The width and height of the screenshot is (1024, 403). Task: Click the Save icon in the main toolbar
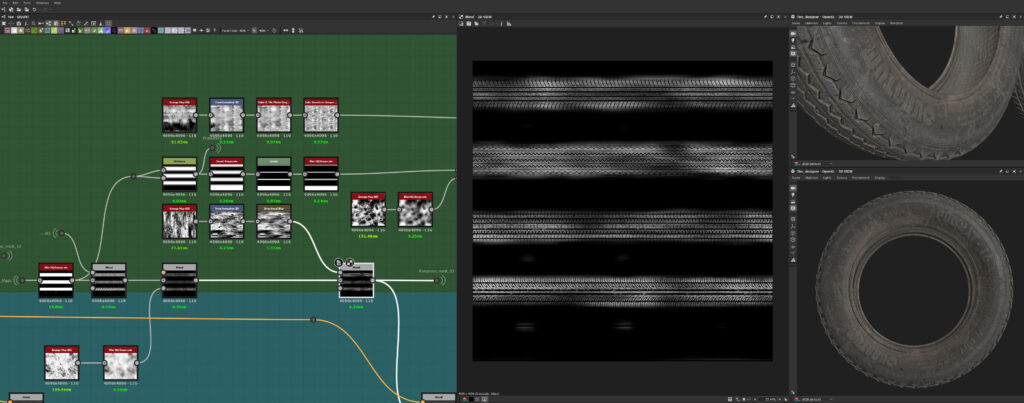click(x=19, y=10)
